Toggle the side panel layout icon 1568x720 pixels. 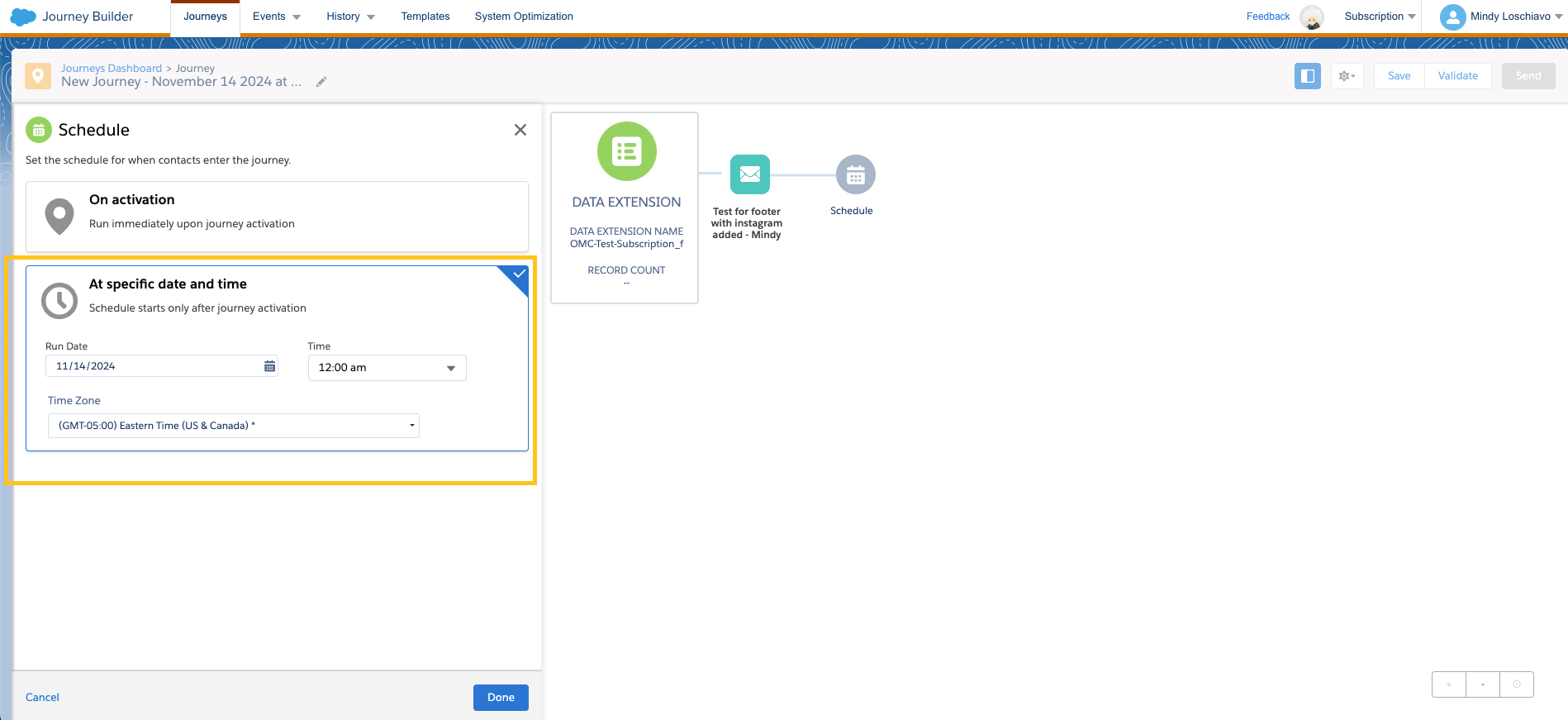(1307, 76)
